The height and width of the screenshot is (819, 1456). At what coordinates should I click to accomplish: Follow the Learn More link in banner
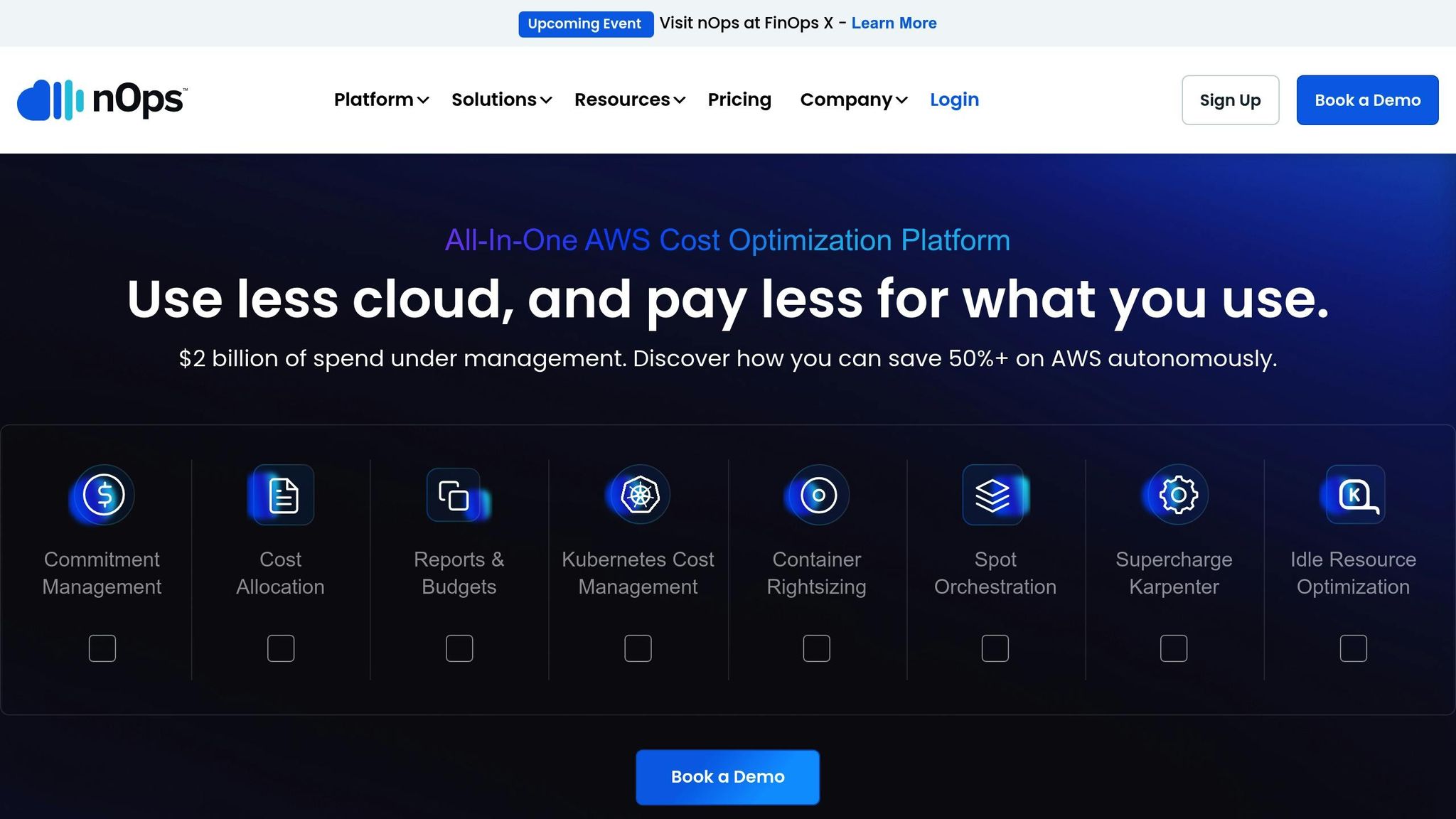coord(894,23)
